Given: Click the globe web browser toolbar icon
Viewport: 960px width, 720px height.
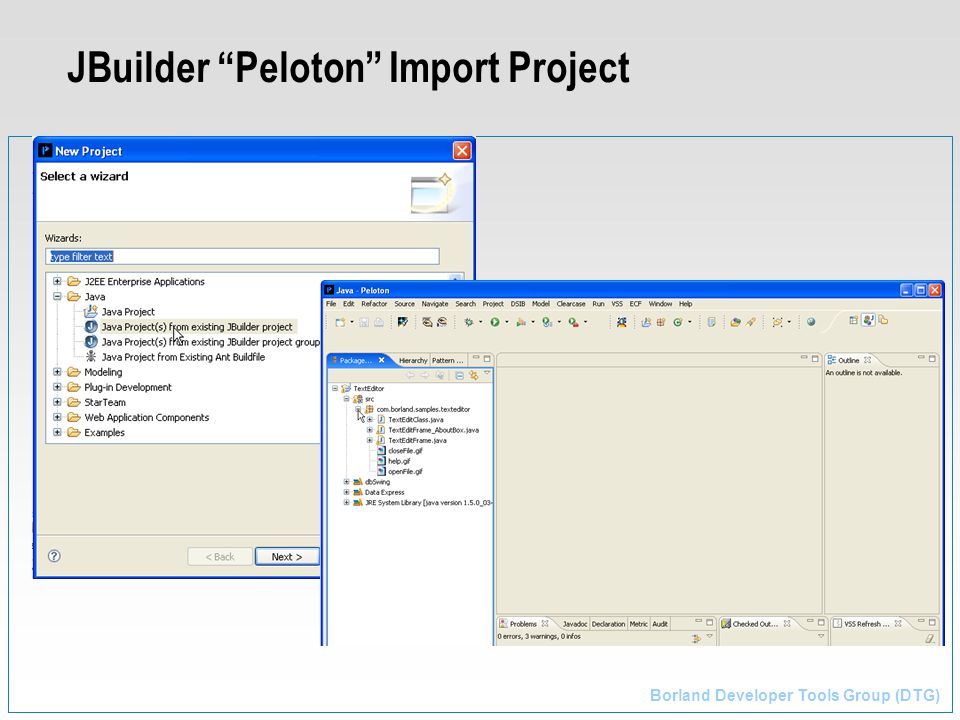Looking at the screenshot, I should point(811,322).
